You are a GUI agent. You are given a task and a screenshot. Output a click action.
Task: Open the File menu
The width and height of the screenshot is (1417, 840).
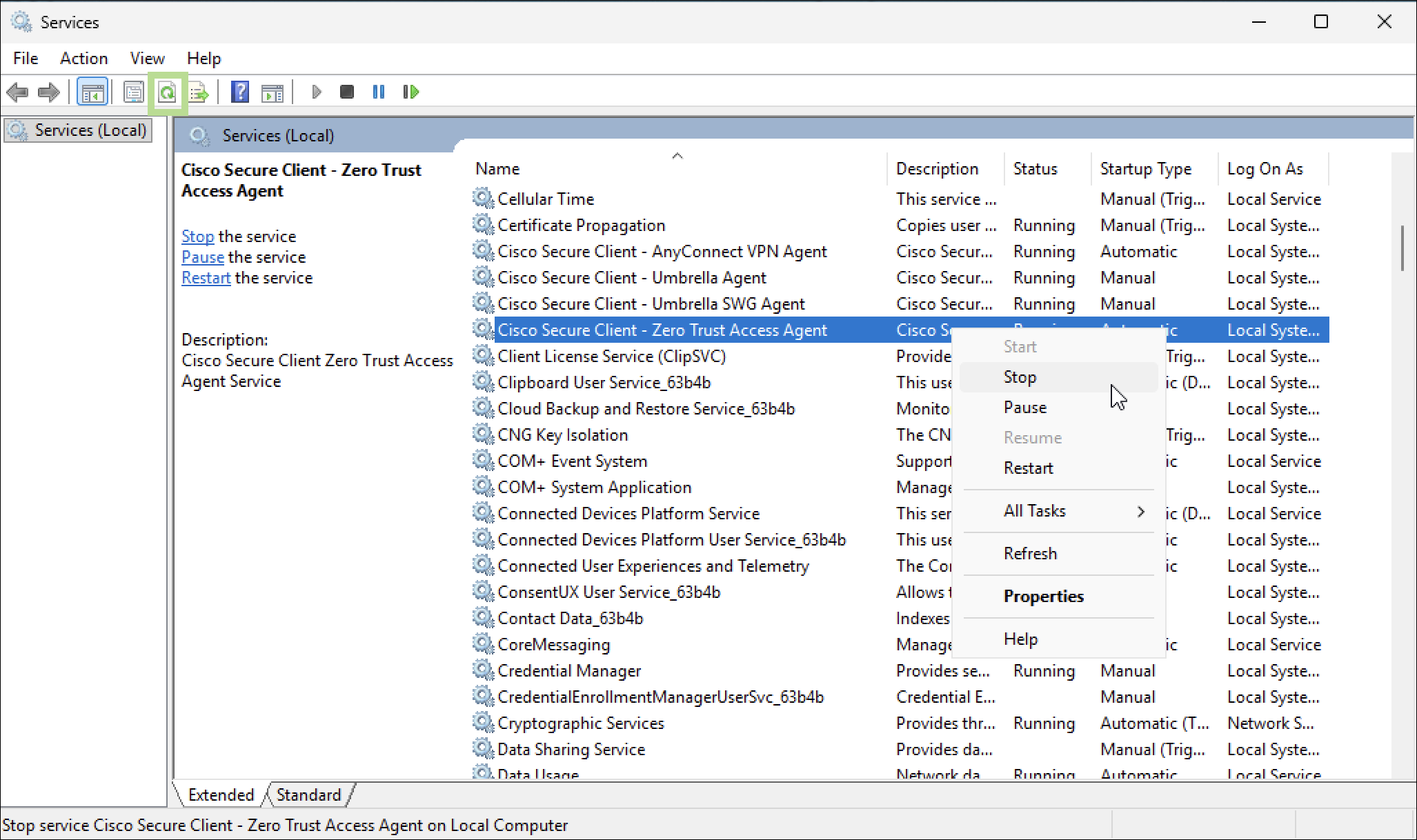pos(26,59)
